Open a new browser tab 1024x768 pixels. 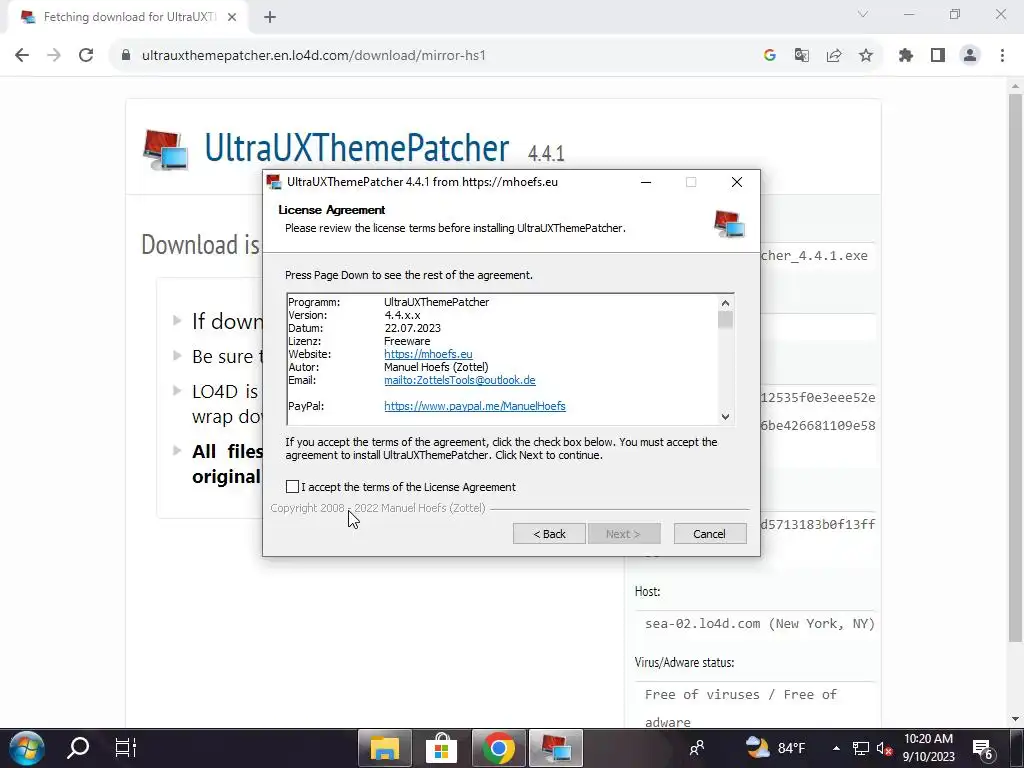(270, 17)
